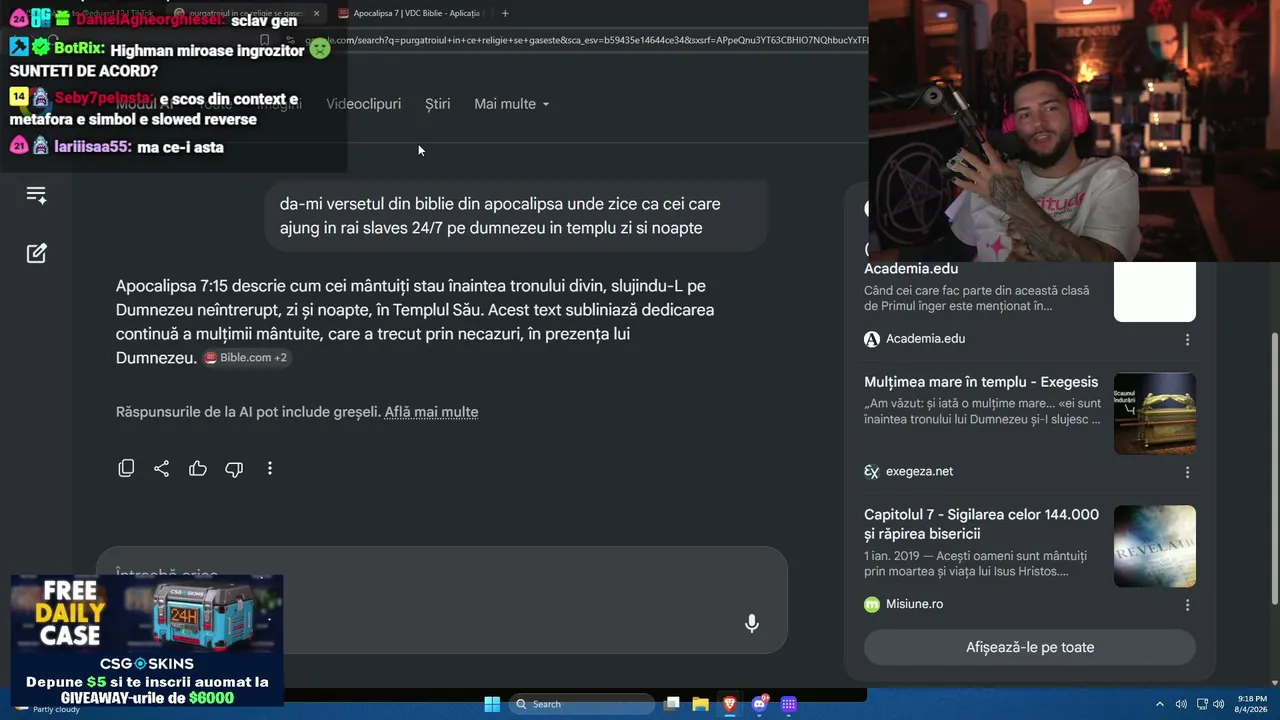Show hidden system tray icons

click(x=1160, y=704)
